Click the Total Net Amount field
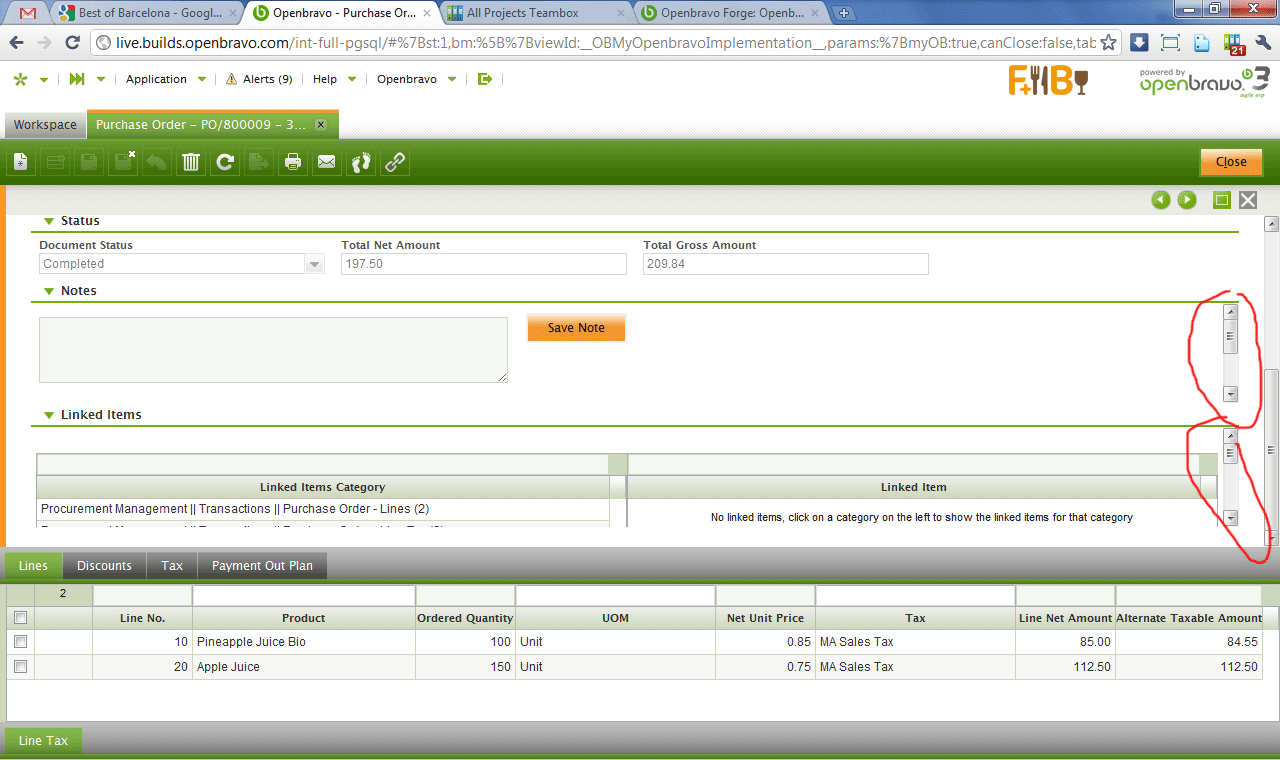1280x760 pixels. point(484,264)
